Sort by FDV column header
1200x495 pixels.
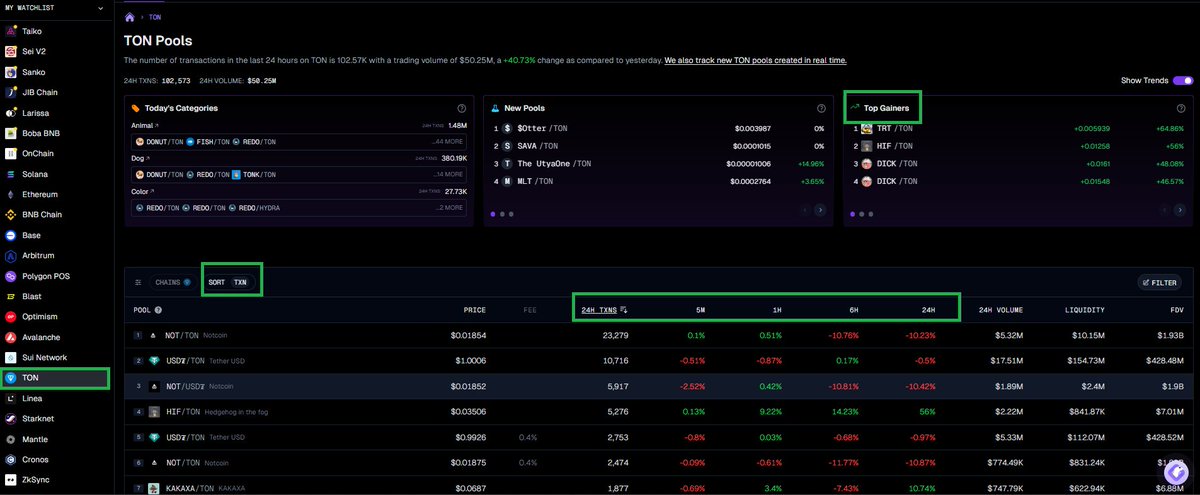tap(1176, 310)
